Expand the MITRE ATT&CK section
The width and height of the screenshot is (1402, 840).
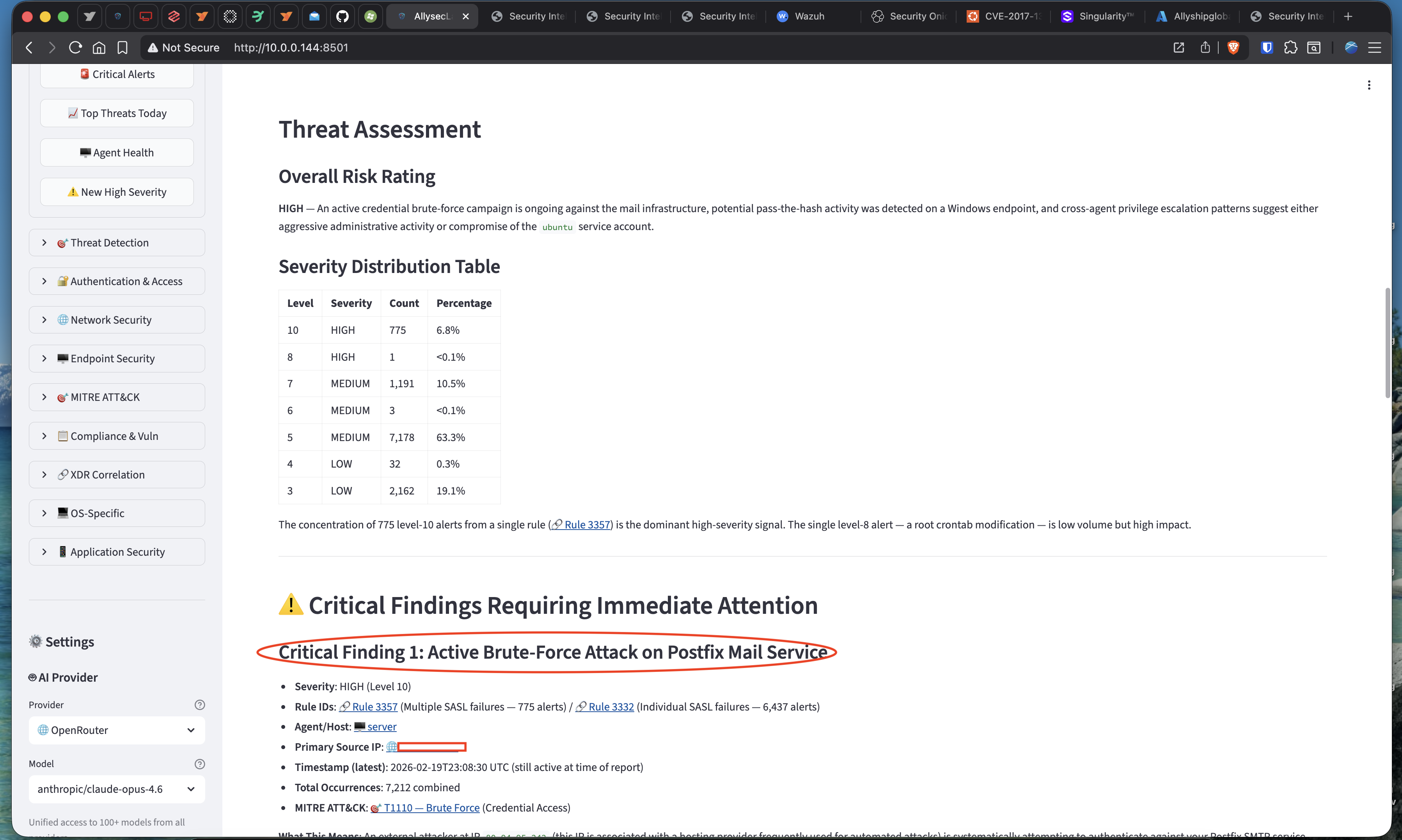click(117, 397)
